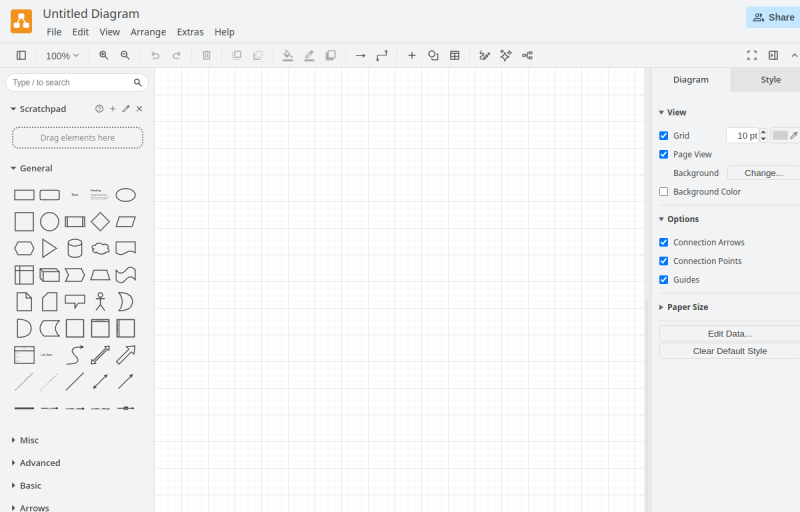Close the Scratchpad with X icon
The height and width of the screenshot is (512, 800).
pyautogui.click(x=139, y=109)
